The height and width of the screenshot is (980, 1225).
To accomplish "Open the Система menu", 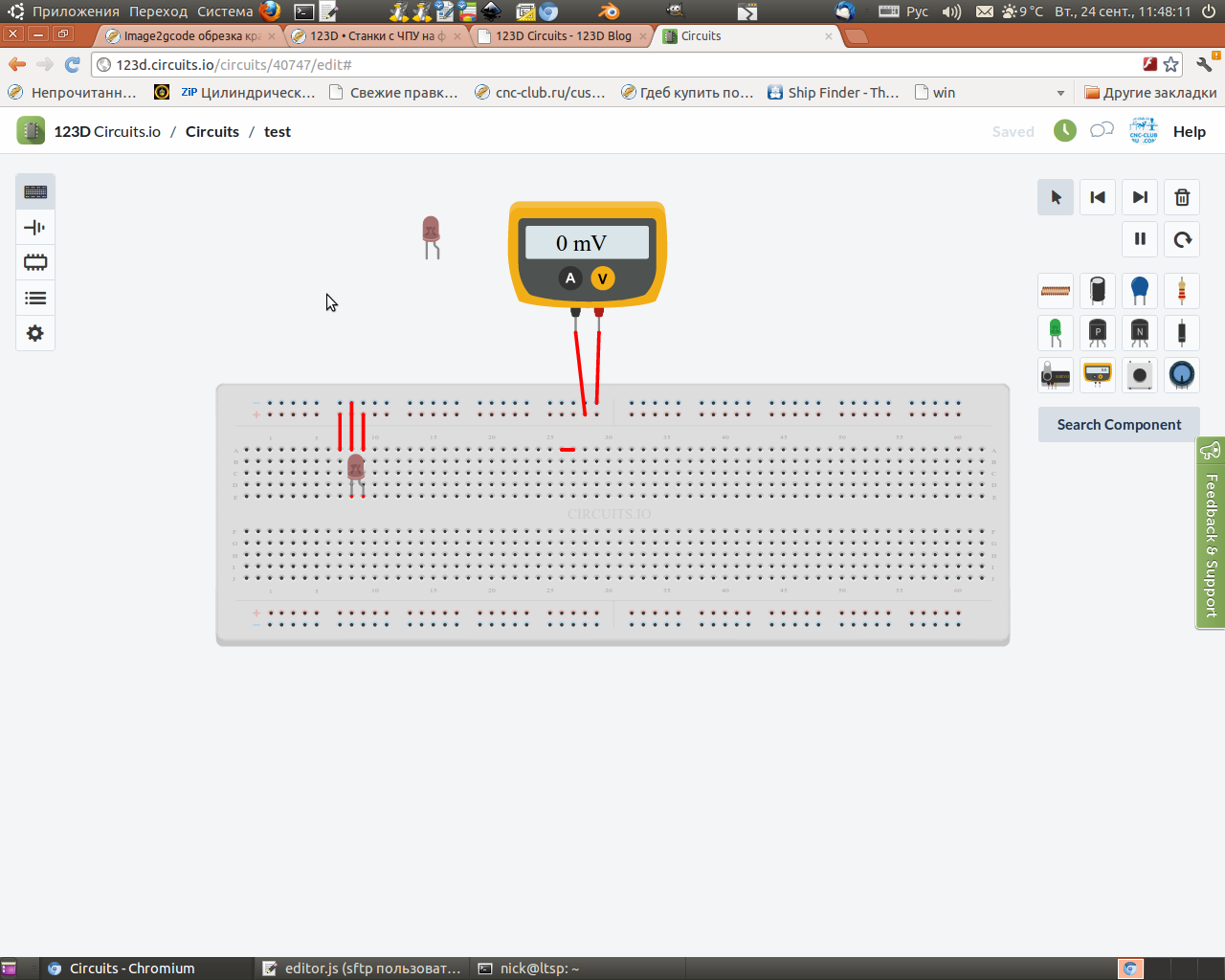I will 225,11.
